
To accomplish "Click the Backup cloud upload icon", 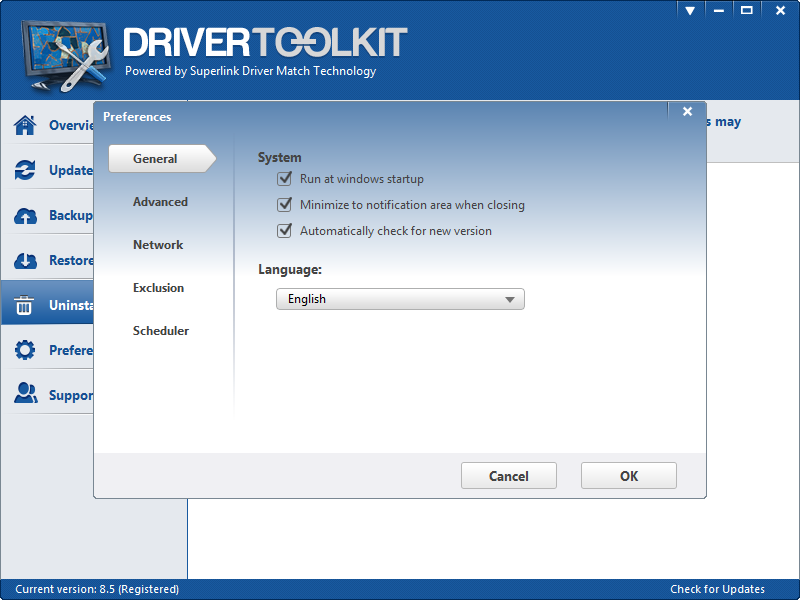I will pos(25,216).
